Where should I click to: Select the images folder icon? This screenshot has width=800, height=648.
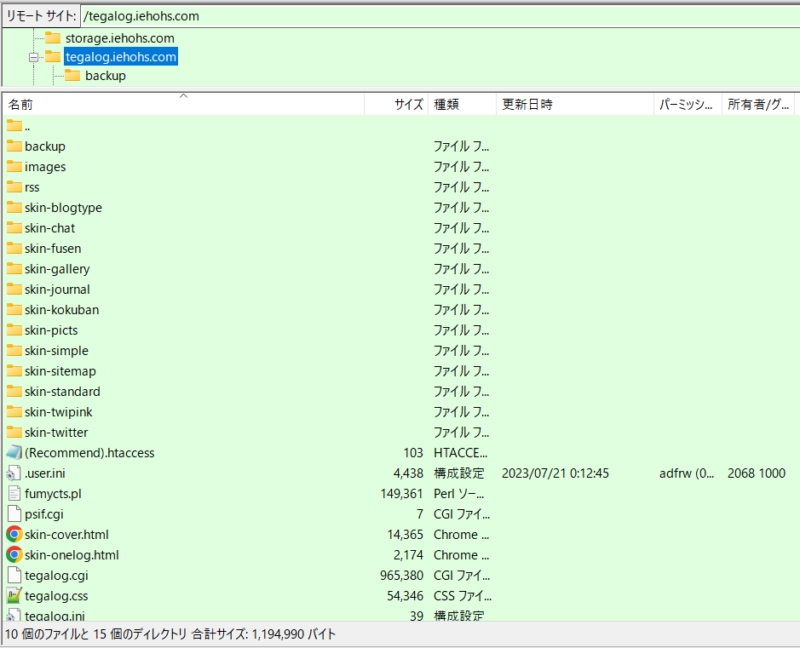point(14,166)
